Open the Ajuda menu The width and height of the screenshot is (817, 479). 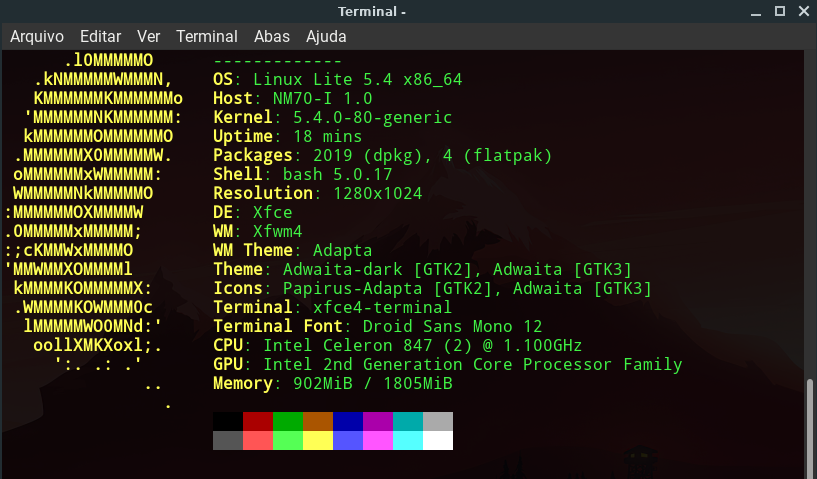326,36
